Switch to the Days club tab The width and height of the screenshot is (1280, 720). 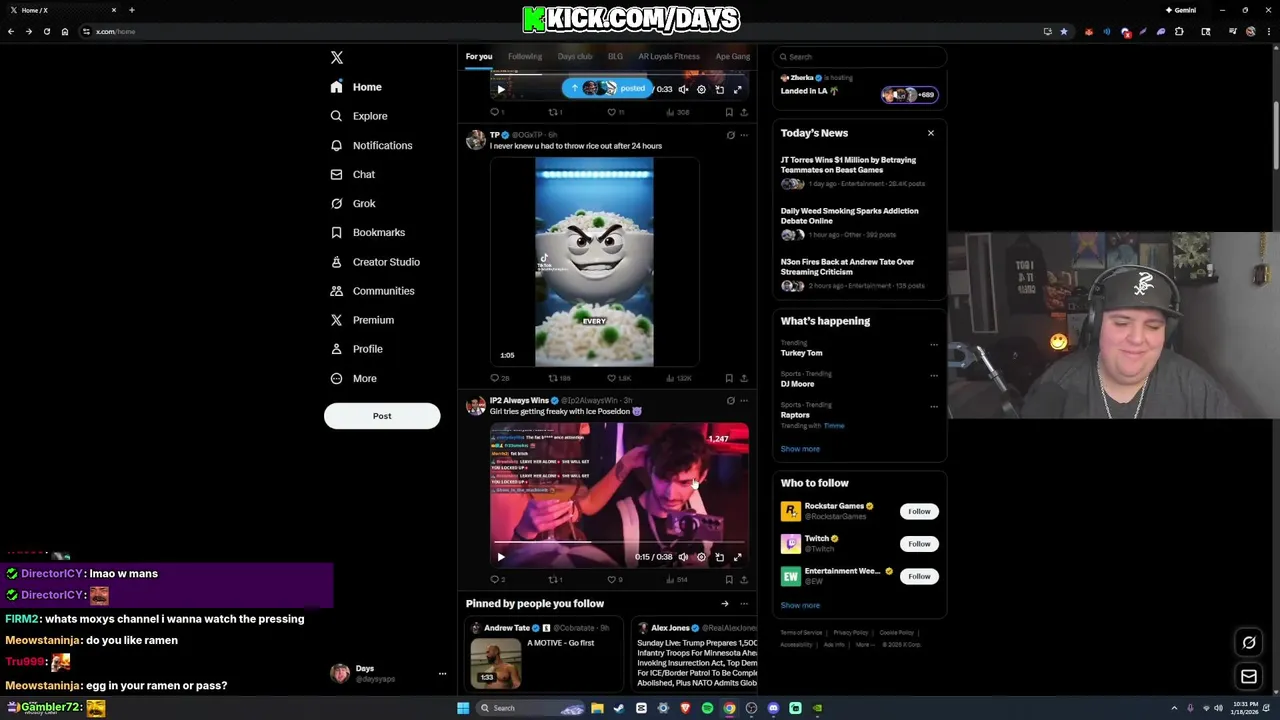pyautogui.click(x=575, y=57)
